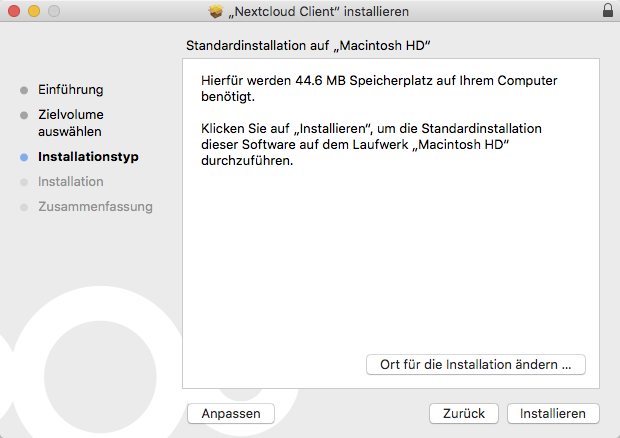Minimize the installer with the yellow button
The image size is (620, 438).
34,11
